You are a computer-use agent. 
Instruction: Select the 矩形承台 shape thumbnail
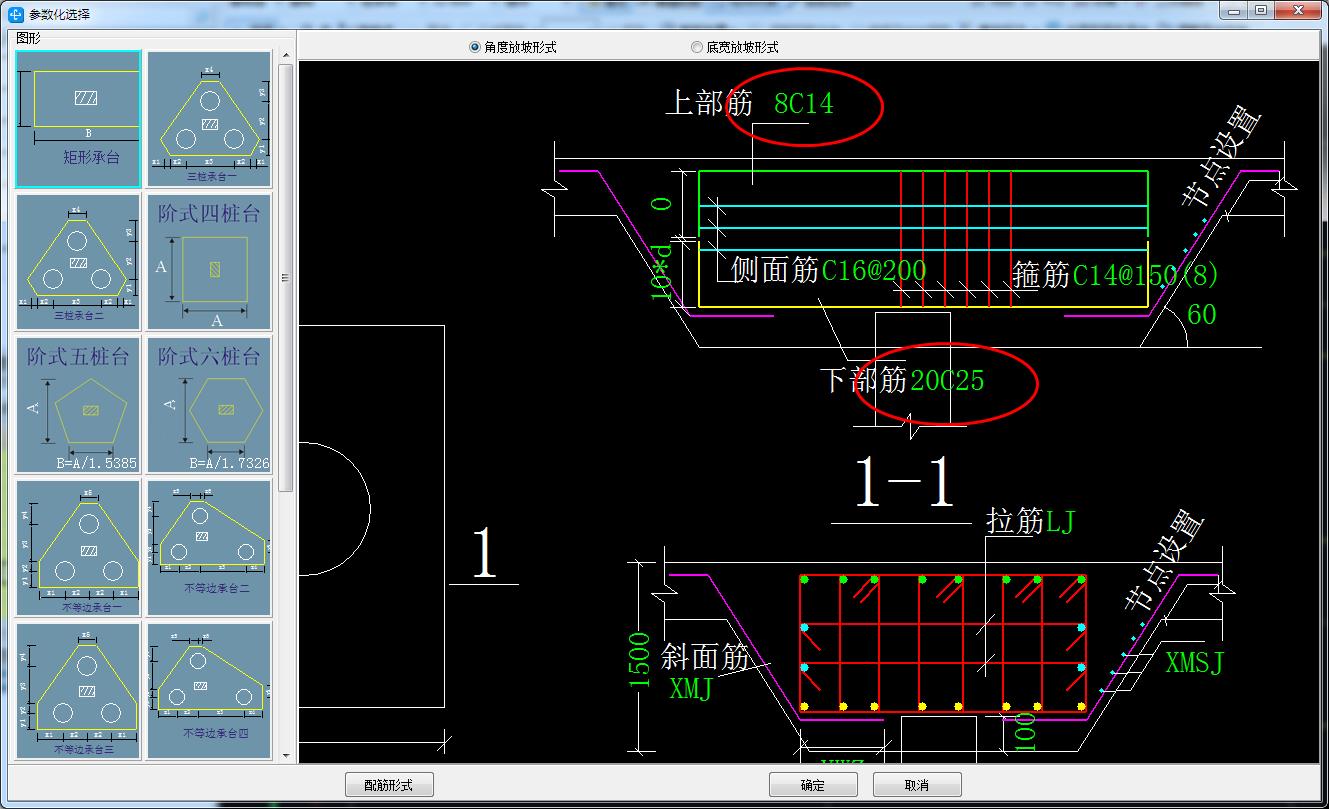coord(78,119)
